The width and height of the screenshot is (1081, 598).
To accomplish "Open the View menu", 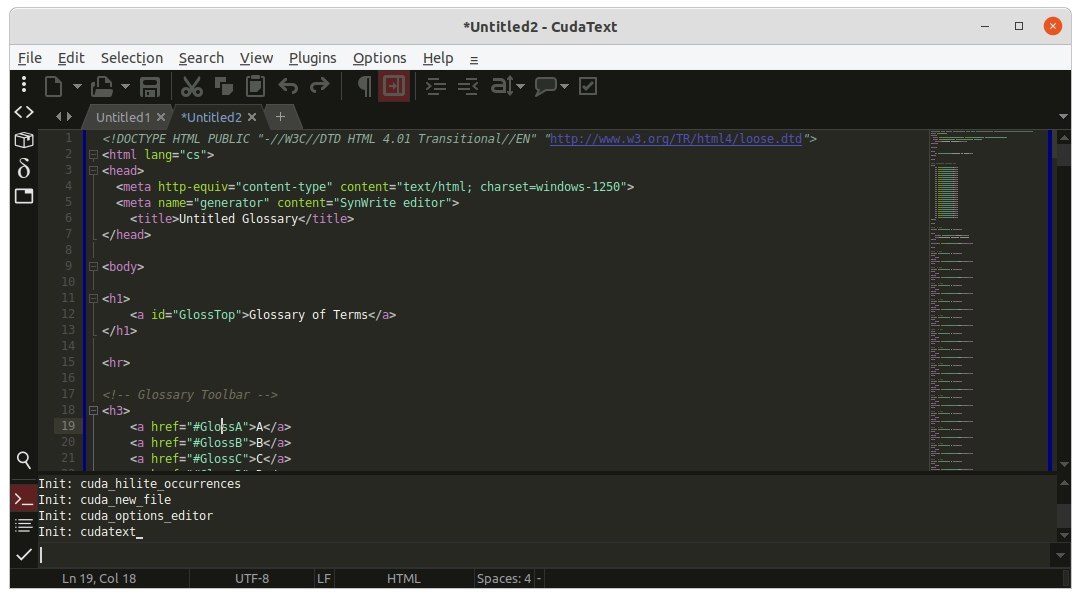I will (x=256, y=58).
